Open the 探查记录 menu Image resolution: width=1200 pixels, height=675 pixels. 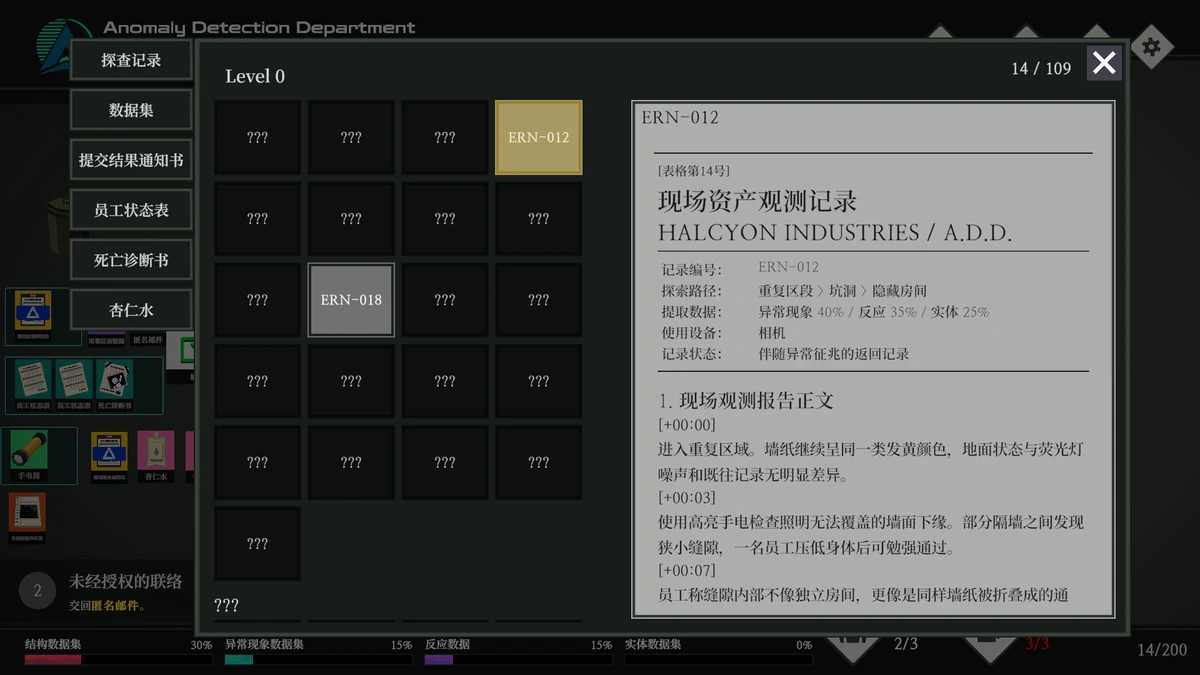131,60
